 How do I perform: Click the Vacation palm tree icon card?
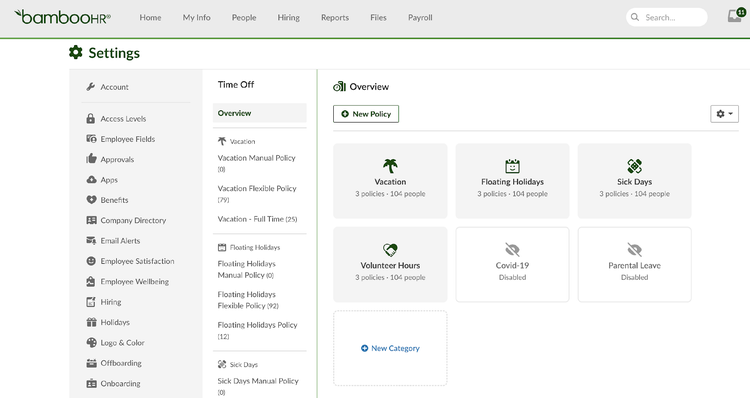[x=390, y=181]
